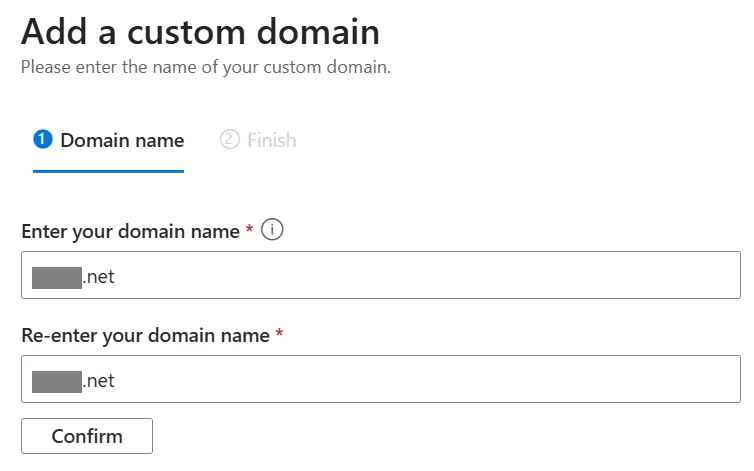Click the gray redacted block in first domain field
The image size is (754, 471).
[57, 278]
